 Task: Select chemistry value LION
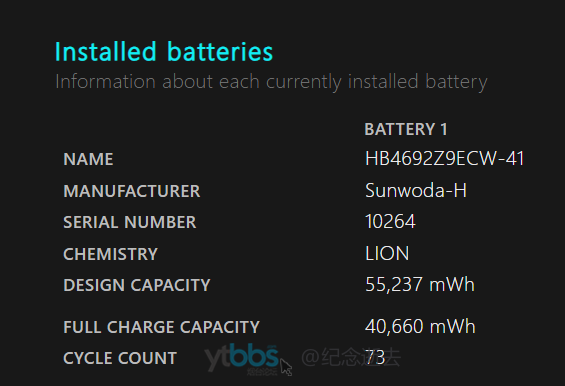click(x=387, y=253)
